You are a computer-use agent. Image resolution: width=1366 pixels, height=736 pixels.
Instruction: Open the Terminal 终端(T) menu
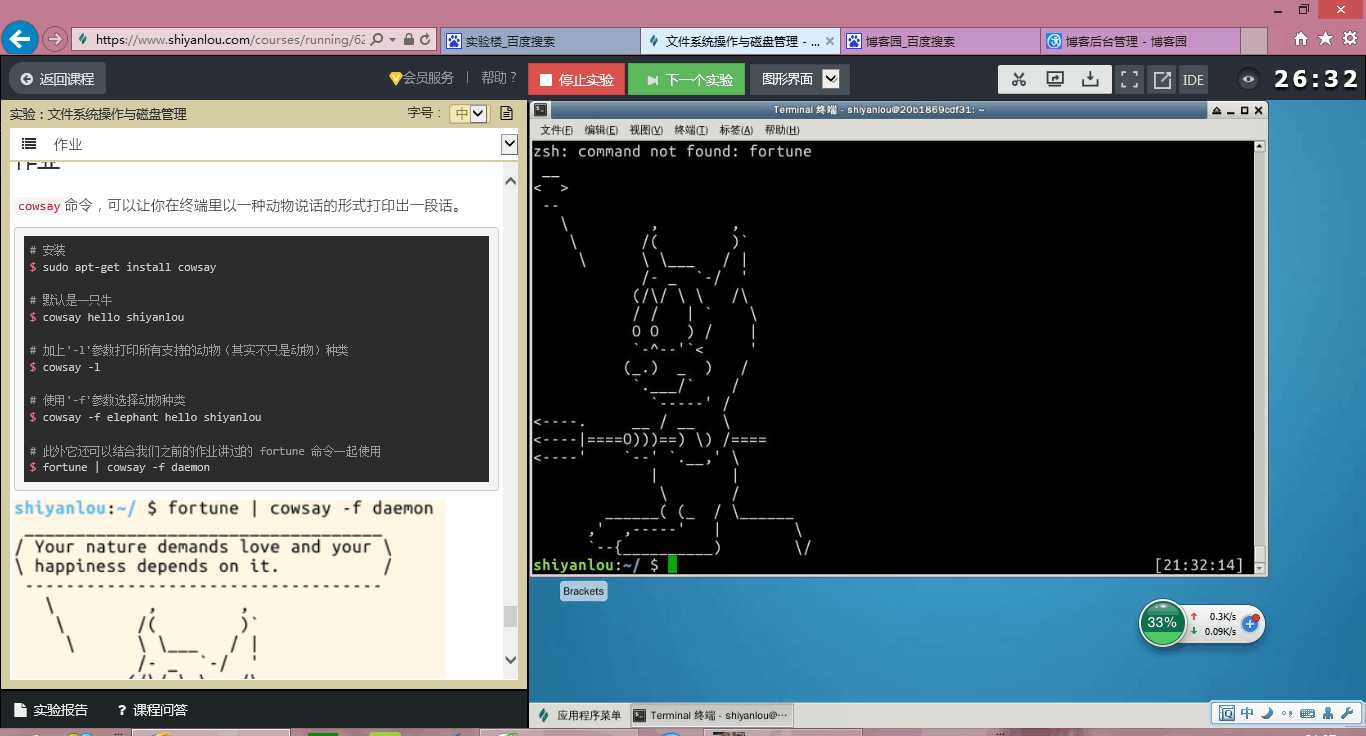tap(691, 130)
